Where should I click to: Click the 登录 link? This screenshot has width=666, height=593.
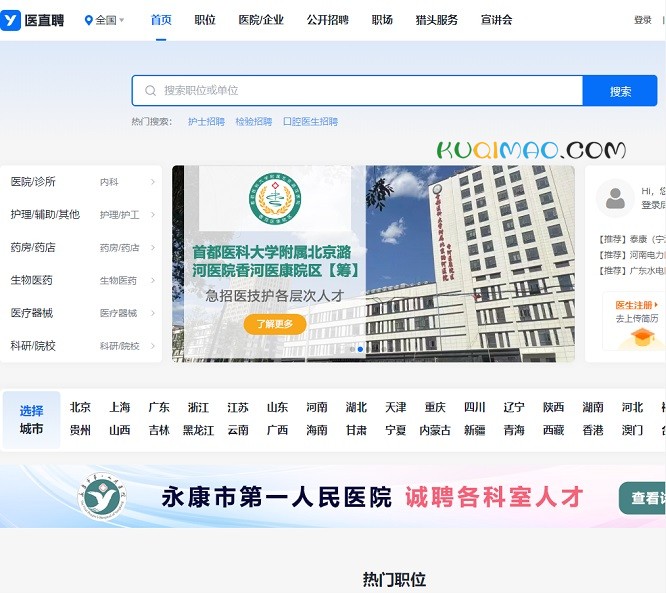click(x=643, y=20)
